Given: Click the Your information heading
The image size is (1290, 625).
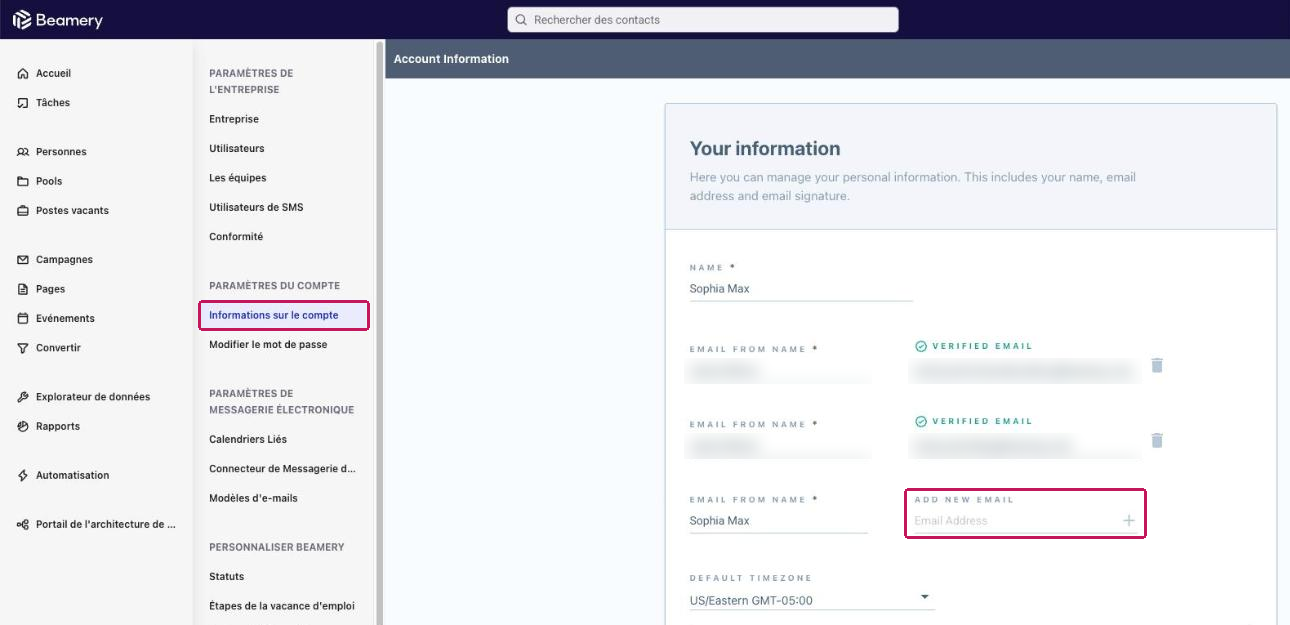Looking at the screenshot, I should click(x=765, y=149).
